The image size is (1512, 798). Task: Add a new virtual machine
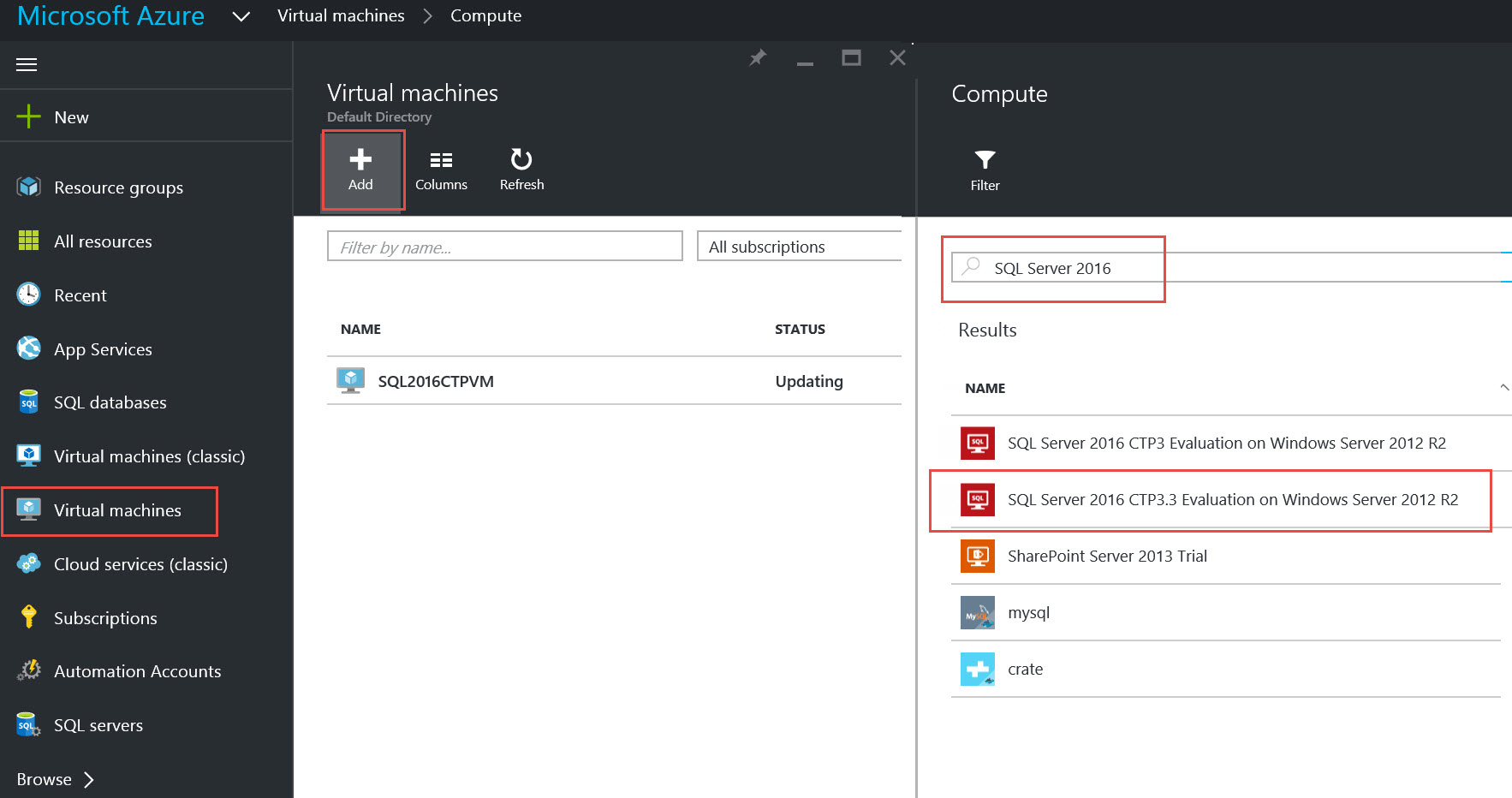pyautogui.click(x=360, y=169)
